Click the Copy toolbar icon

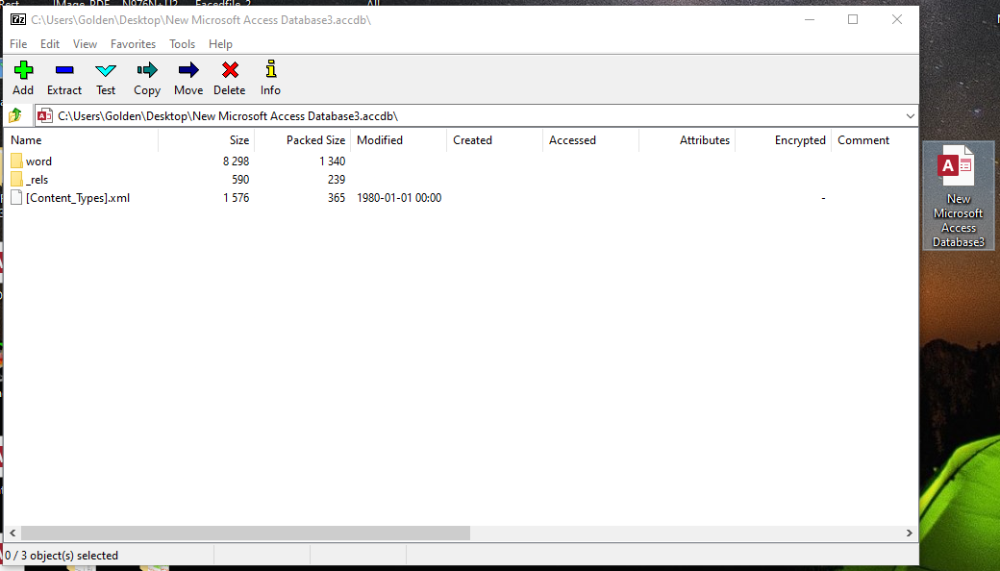(147, 70)
